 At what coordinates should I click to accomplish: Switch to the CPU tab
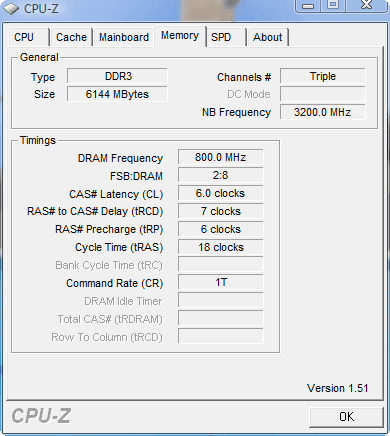click(28, 37)
